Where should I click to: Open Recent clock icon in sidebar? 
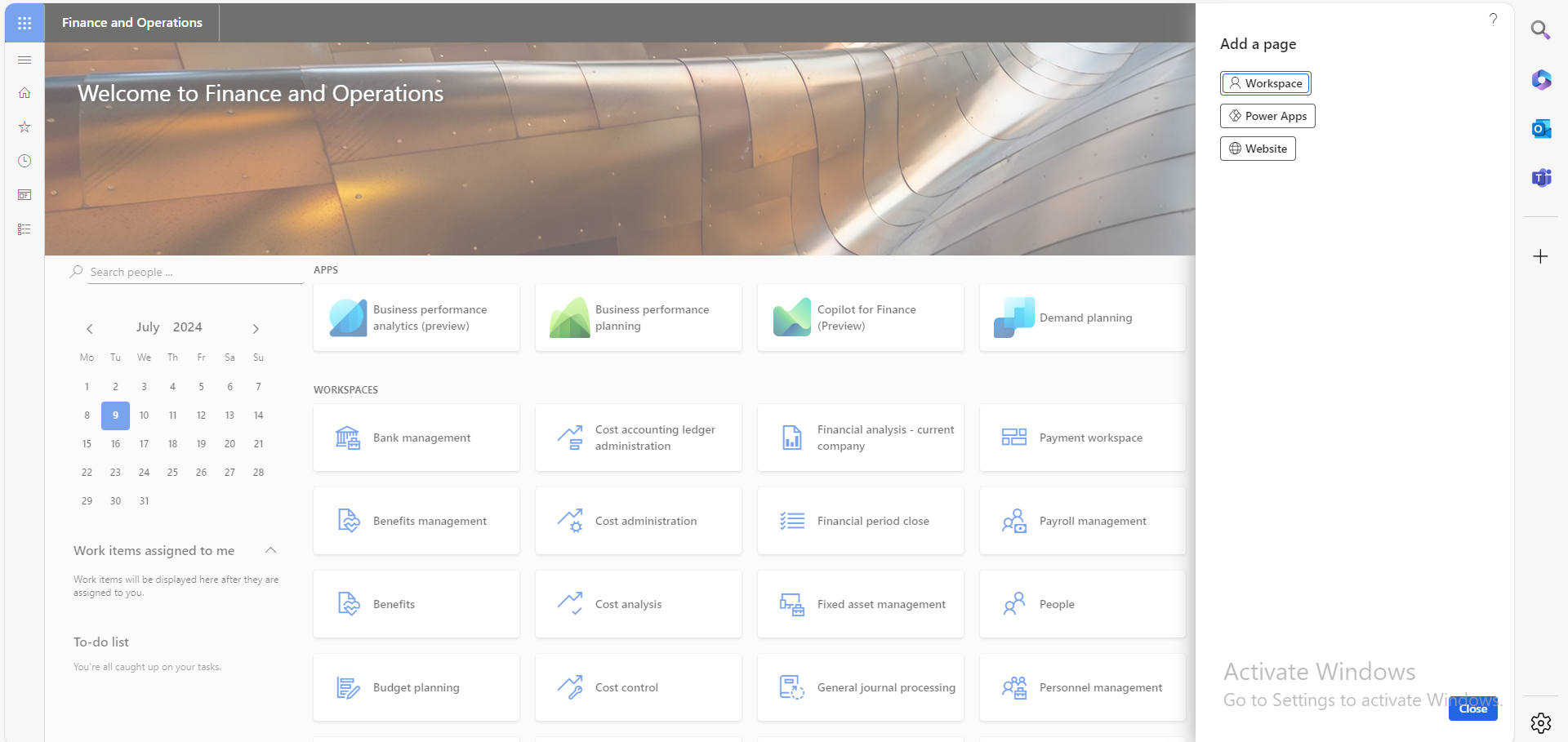(24, 161)
